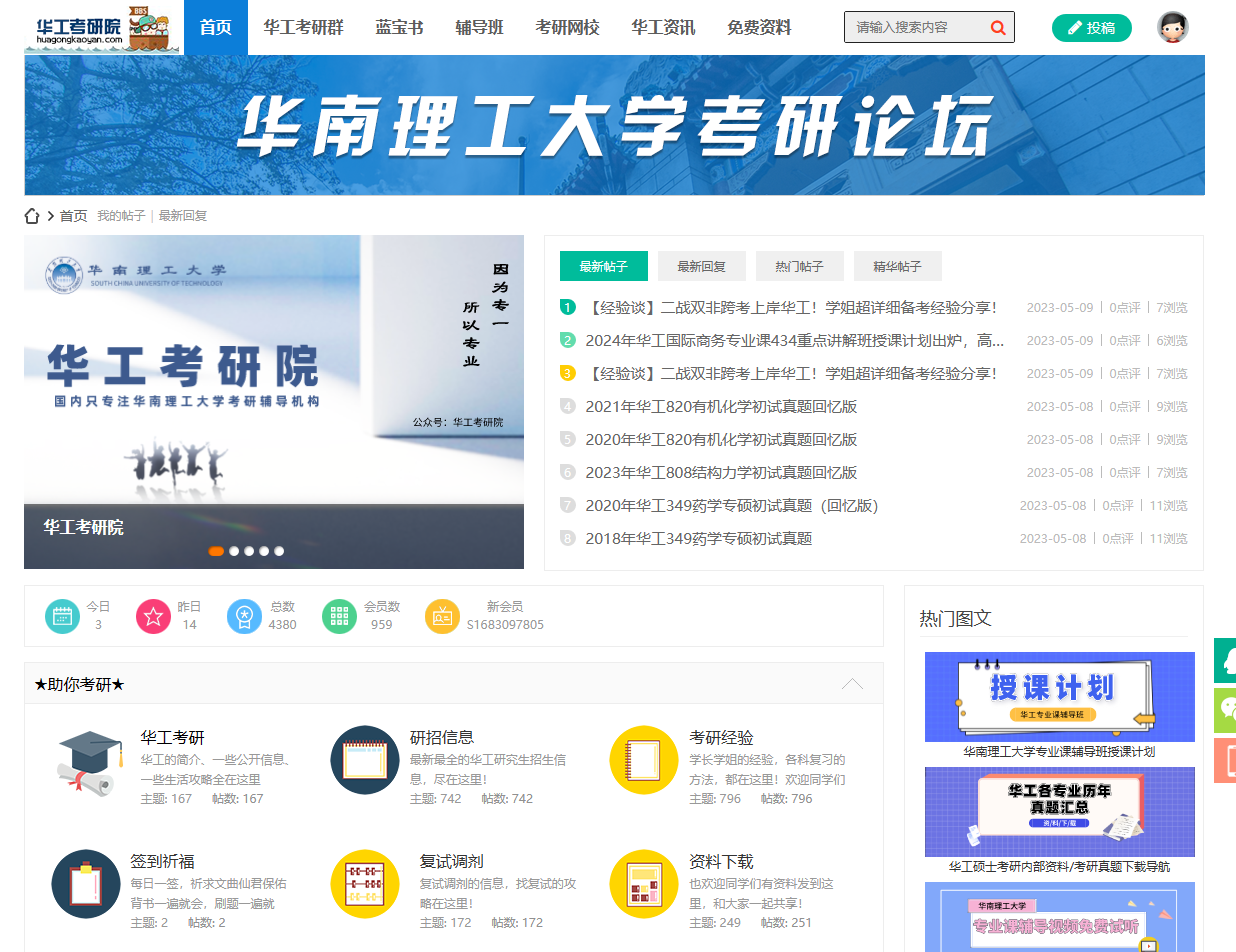Select the second carousel dot
Screen dimensions: 1236x952
coord(234,551)
